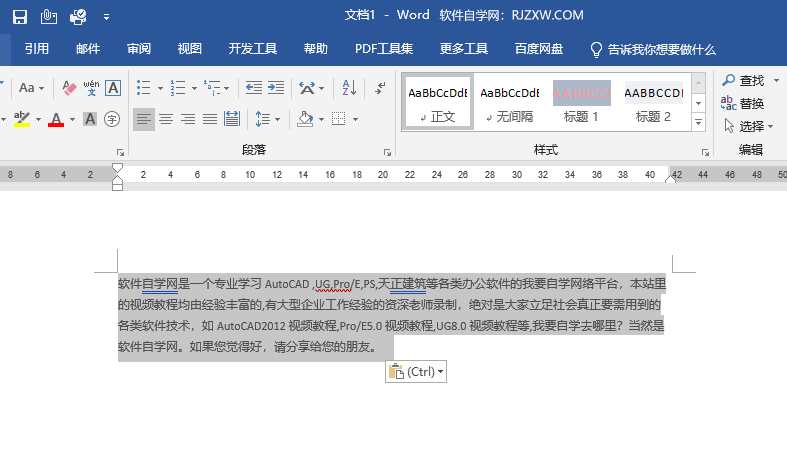Open the 开发工具 tab
The image size is (787, 453).
click(x=253, y=49)
